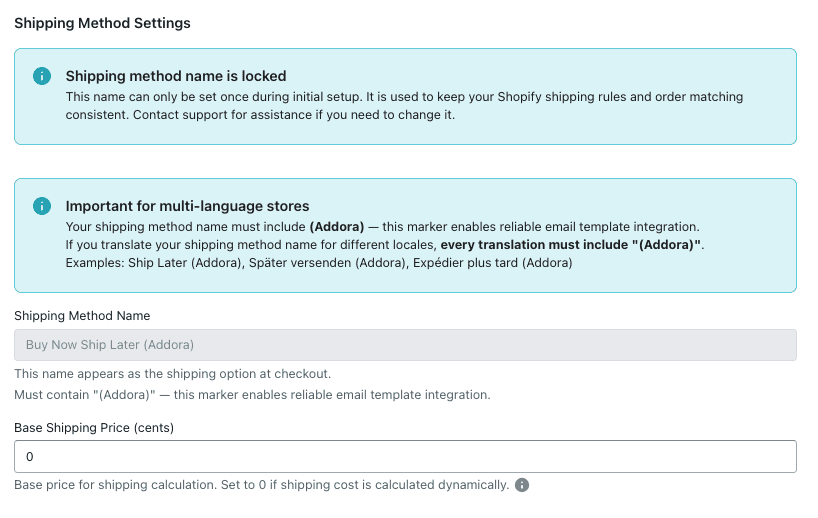Click 'This name appears as the shipping option' hint
The width and height of the screenshot is (818, 518).
[x=172, y=374]
